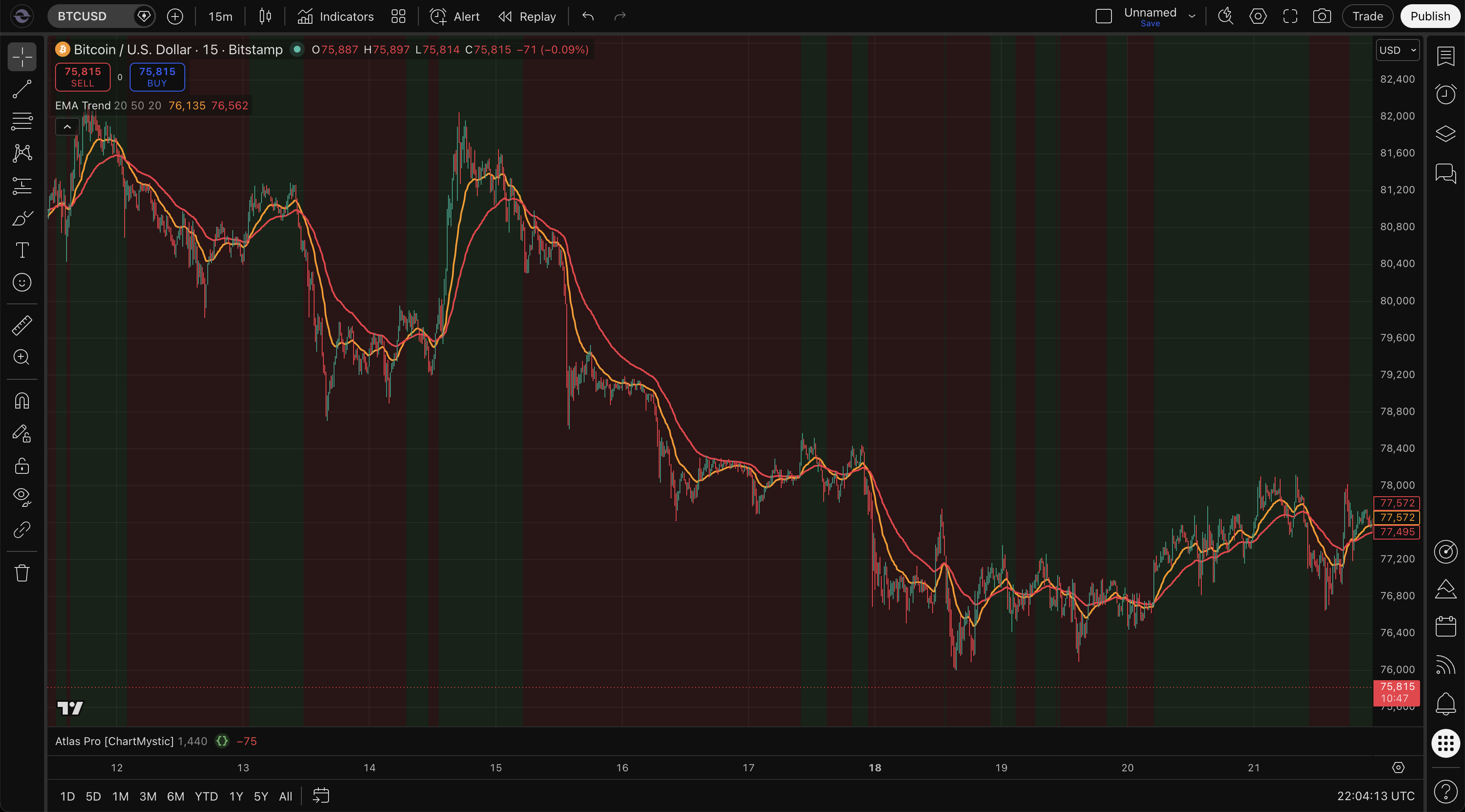The width and height of the screenshot is (1465, 812).
Task: Add a compare symbol with plus icon
Action: pos(175,16)
